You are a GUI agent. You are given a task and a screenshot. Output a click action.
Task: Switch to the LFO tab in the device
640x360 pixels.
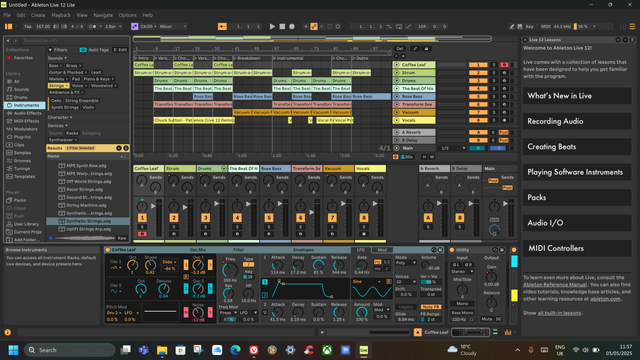click(x=361, y=250)
